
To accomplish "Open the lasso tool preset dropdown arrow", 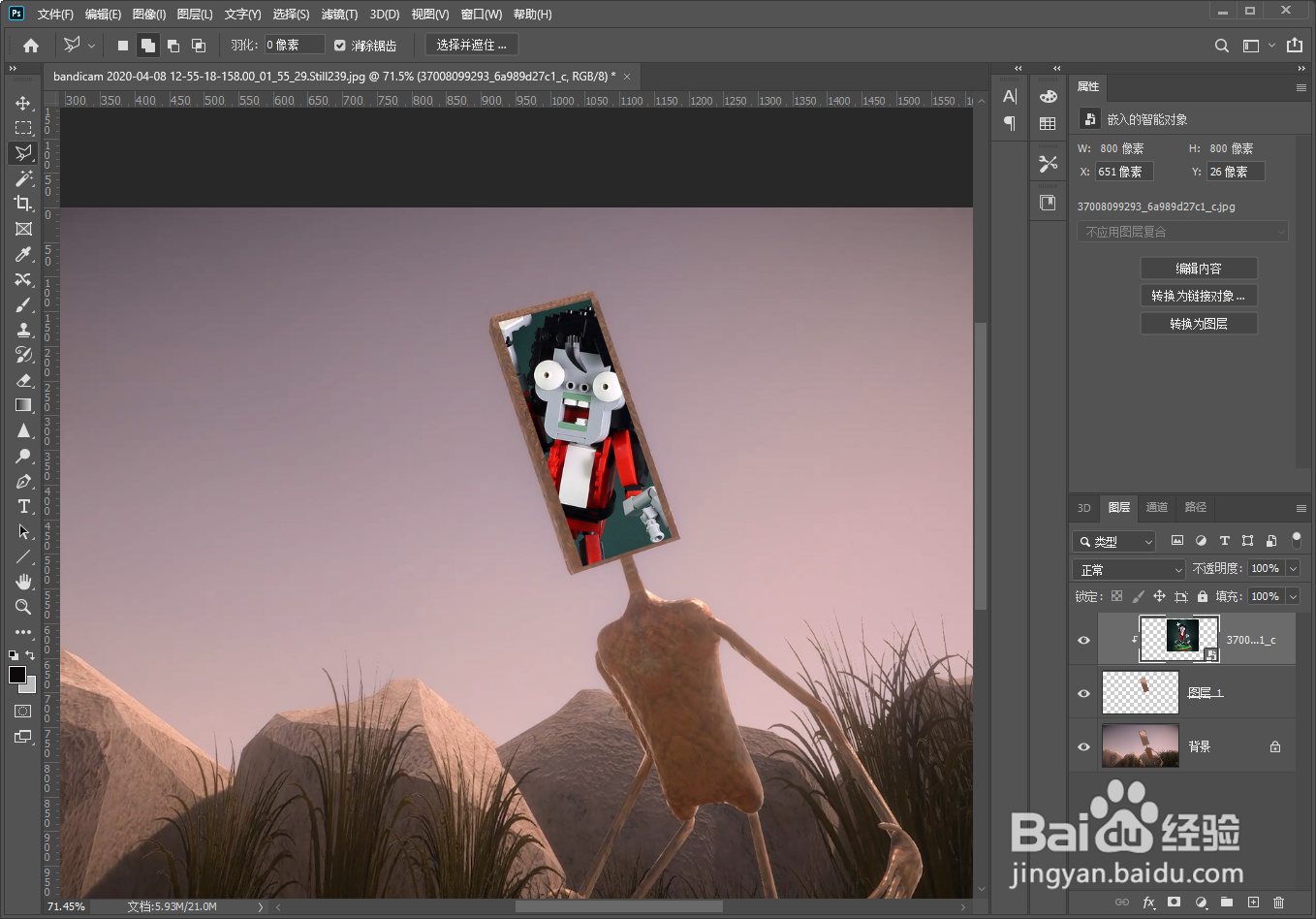I will click(x=92, y=46).
